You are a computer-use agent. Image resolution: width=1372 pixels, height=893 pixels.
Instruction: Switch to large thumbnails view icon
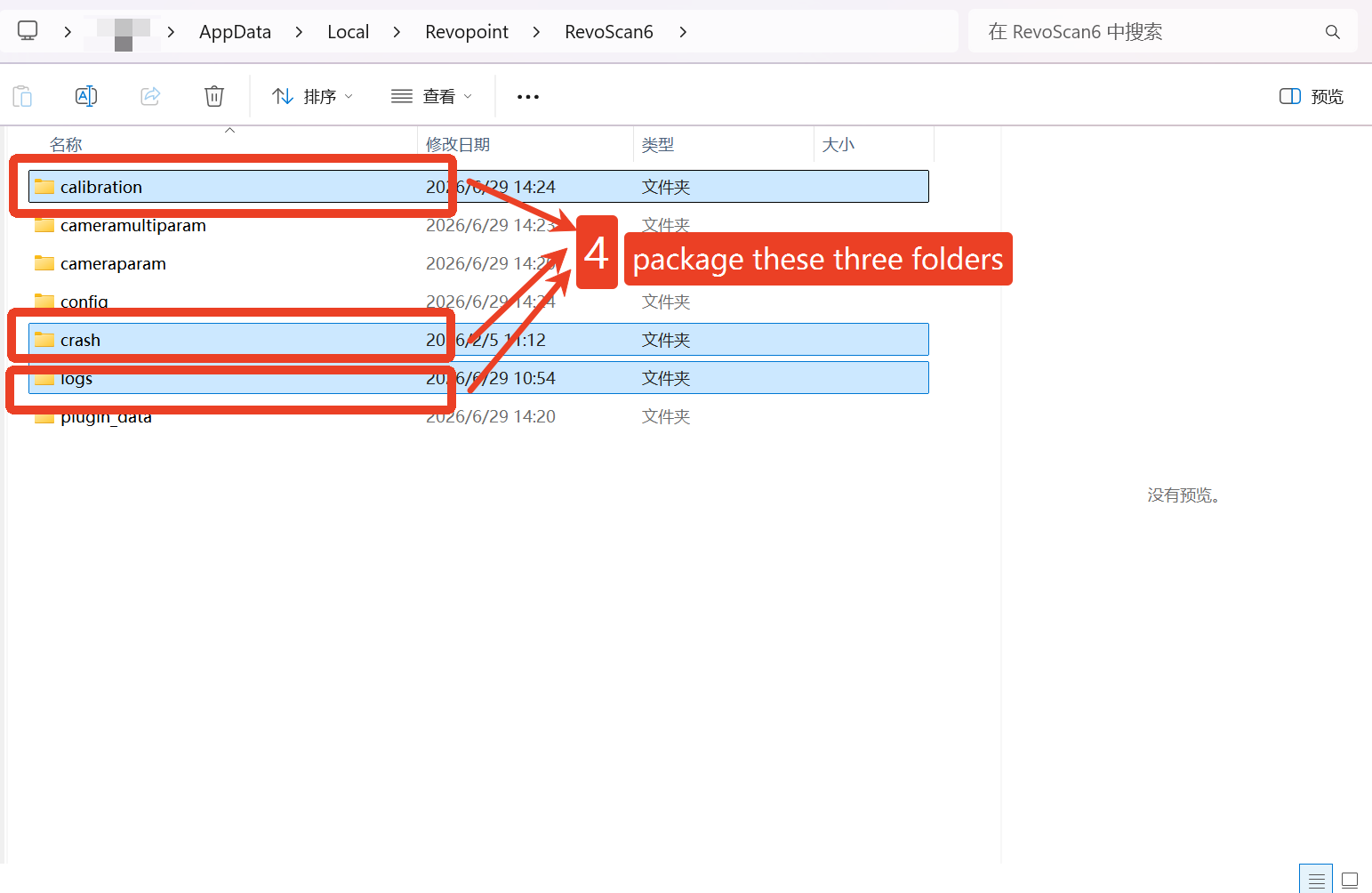(x=1350, y=880)
